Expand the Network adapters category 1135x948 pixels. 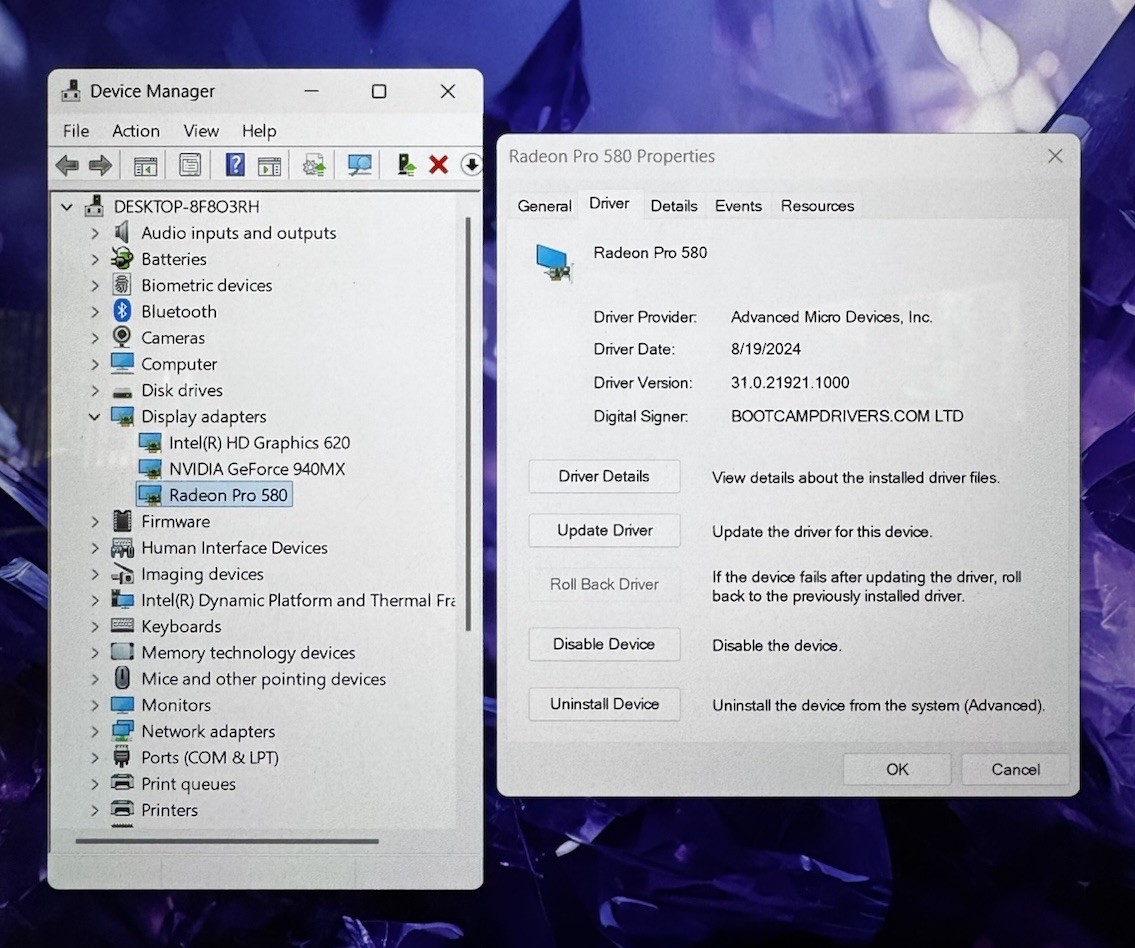pos(95,732)
